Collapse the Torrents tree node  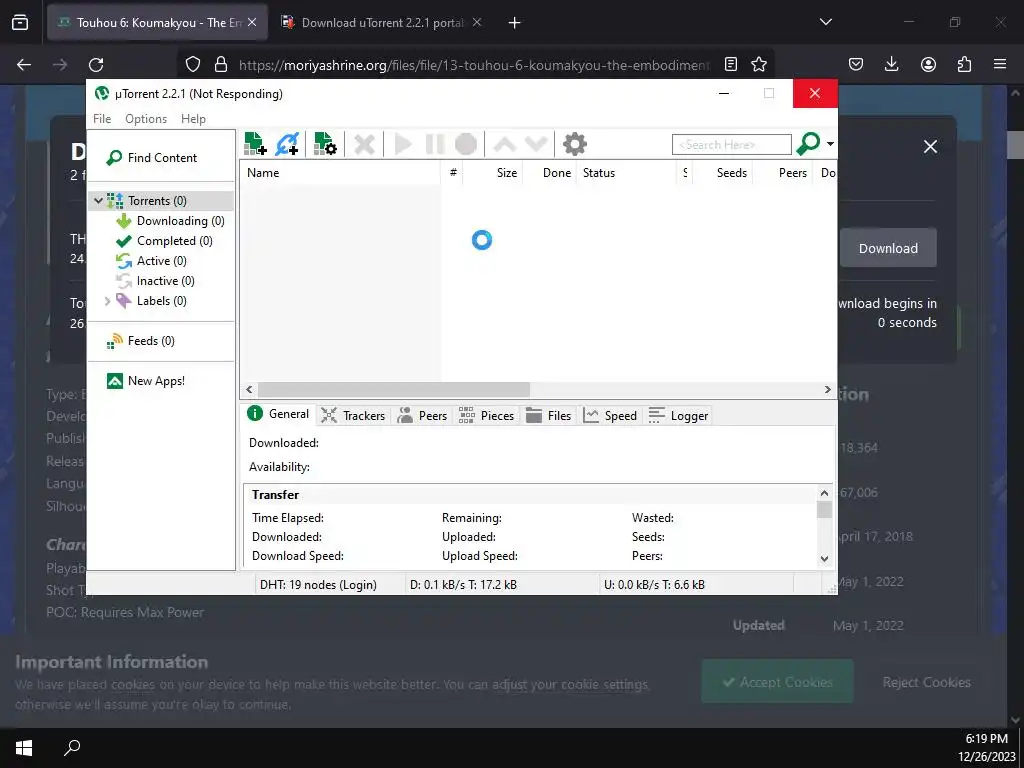(x=98, y=200)
